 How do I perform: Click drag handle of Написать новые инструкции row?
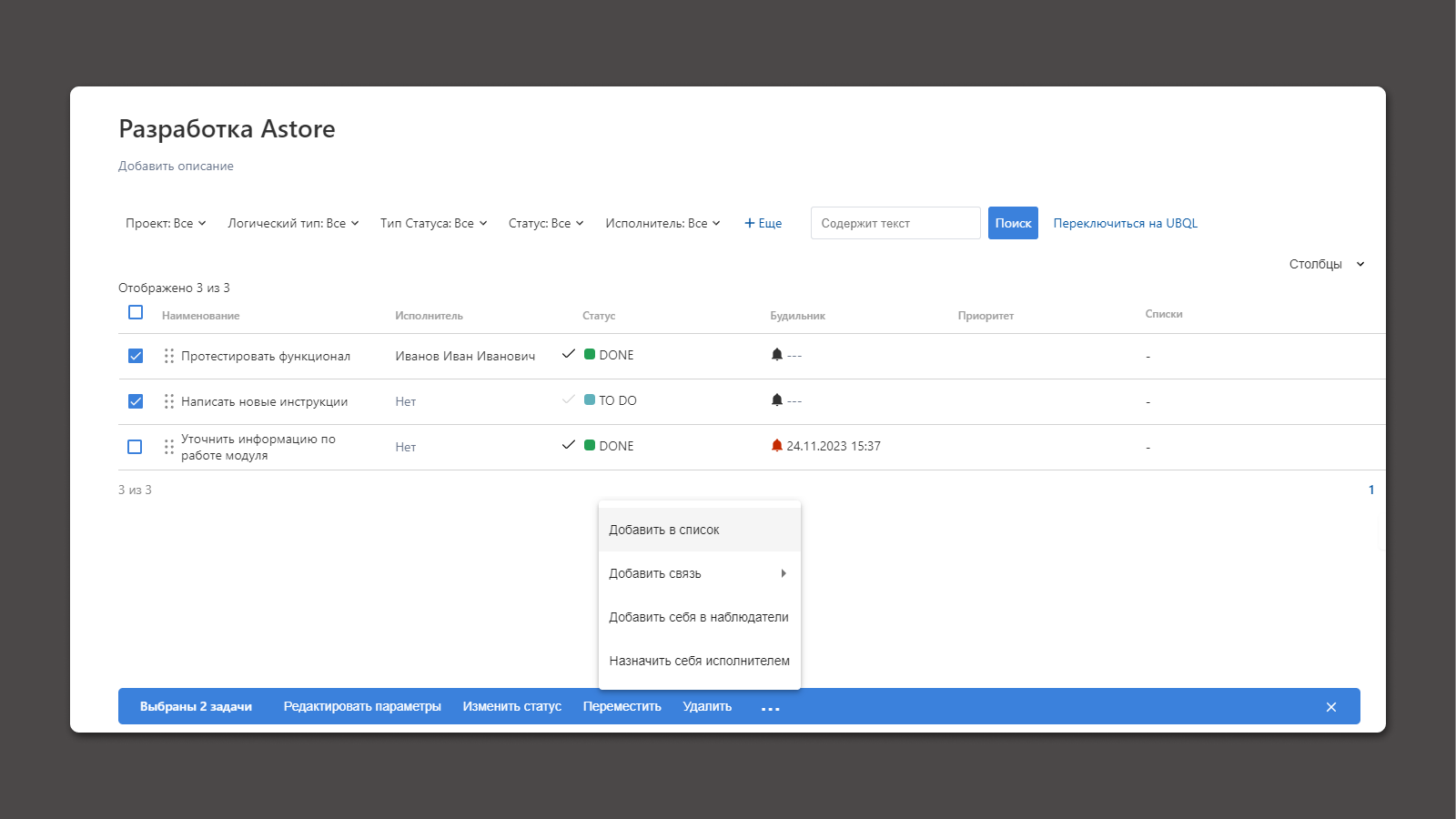[169, 401]
